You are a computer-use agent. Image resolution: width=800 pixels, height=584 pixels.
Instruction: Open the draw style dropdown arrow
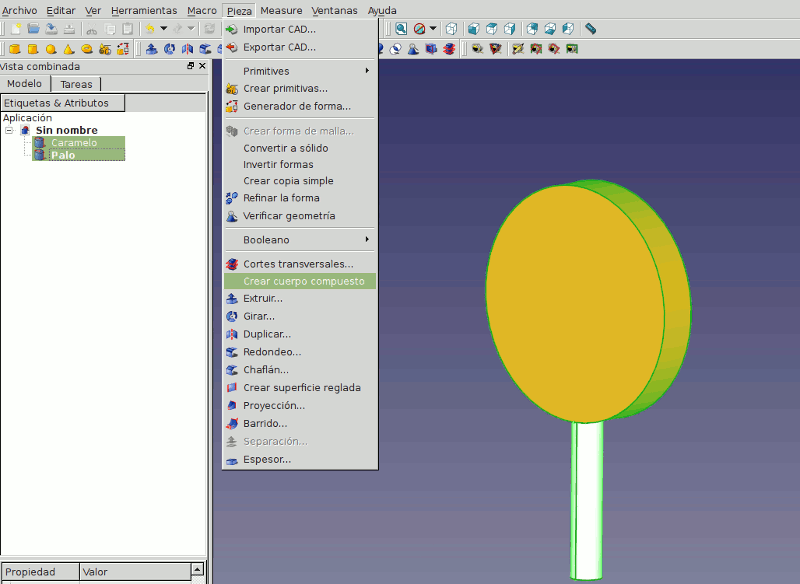433,29
